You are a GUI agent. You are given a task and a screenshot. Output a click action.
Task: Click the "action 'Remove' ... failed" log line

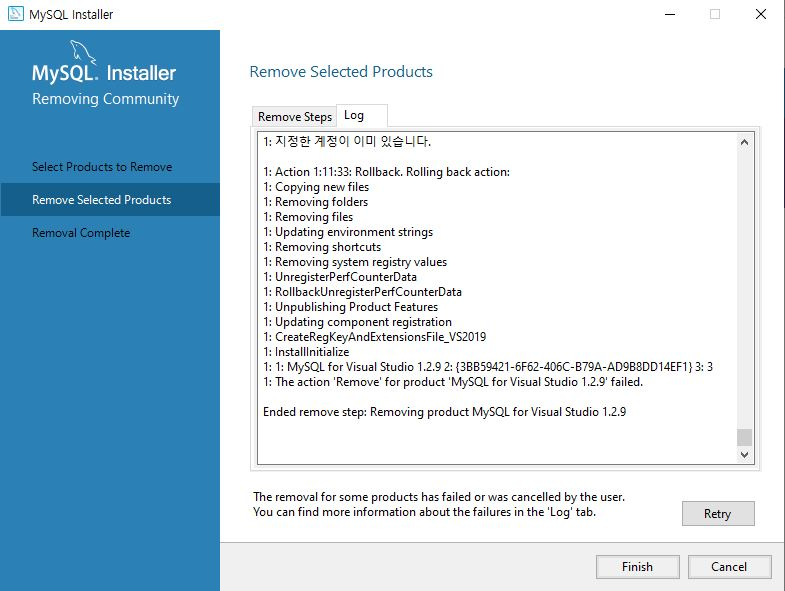click(453, 382)
